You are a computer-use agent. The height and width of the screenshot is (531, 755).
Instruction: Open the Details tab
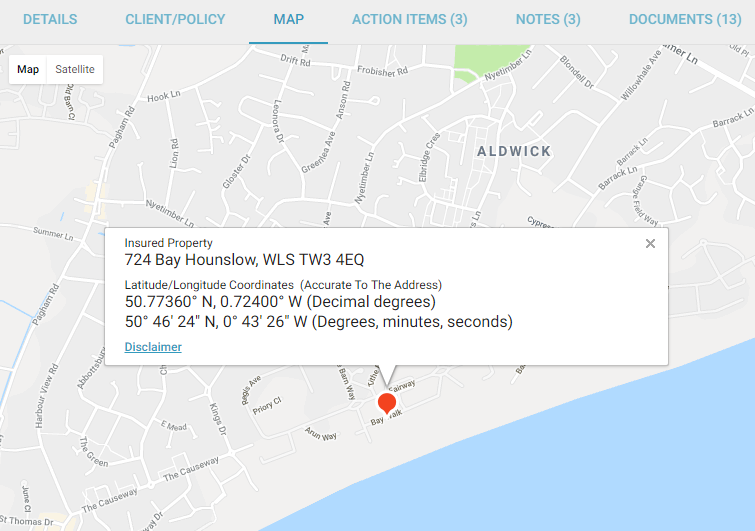click(x=50, y=19)
